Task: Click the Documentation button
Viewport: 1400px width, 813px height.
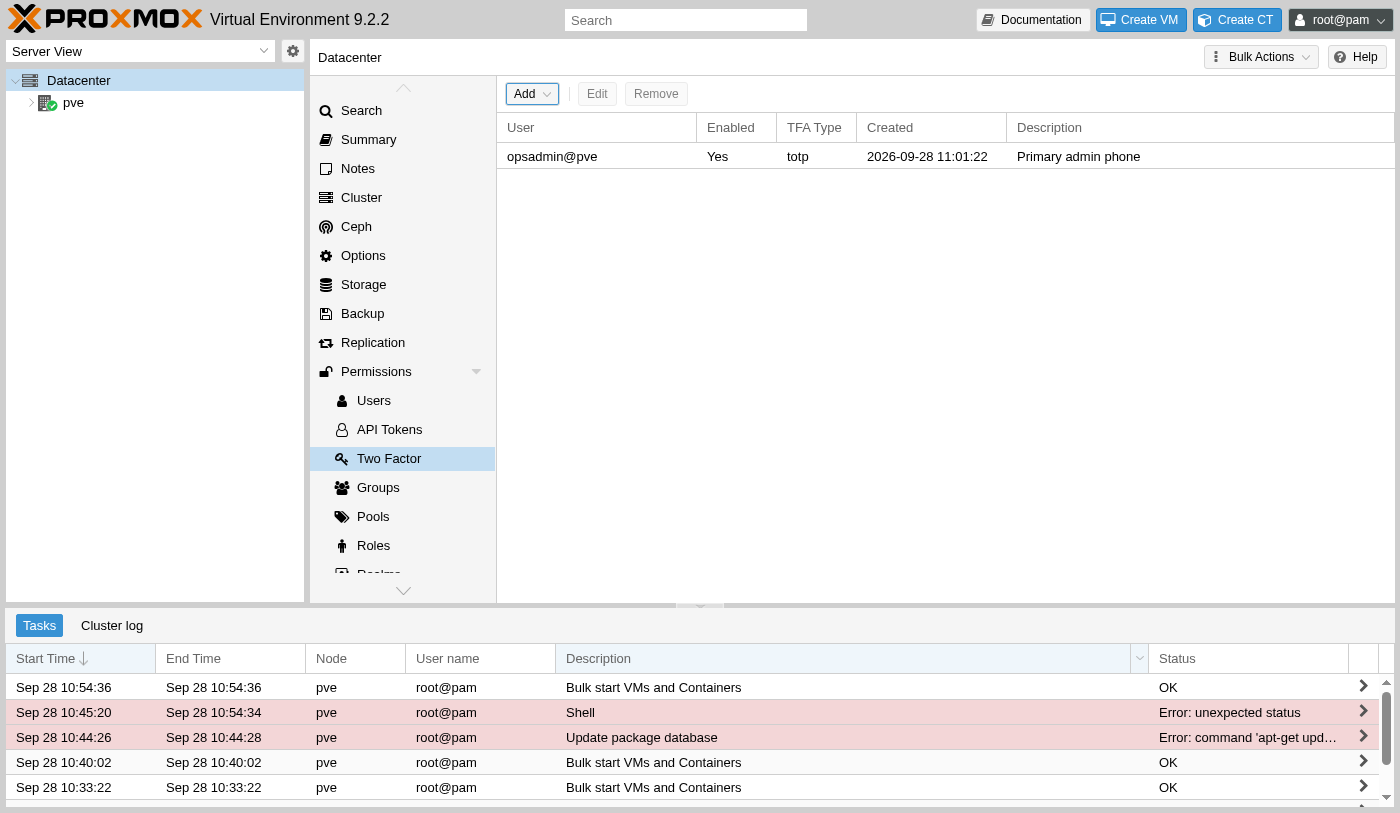Action: pos(1033,20)
